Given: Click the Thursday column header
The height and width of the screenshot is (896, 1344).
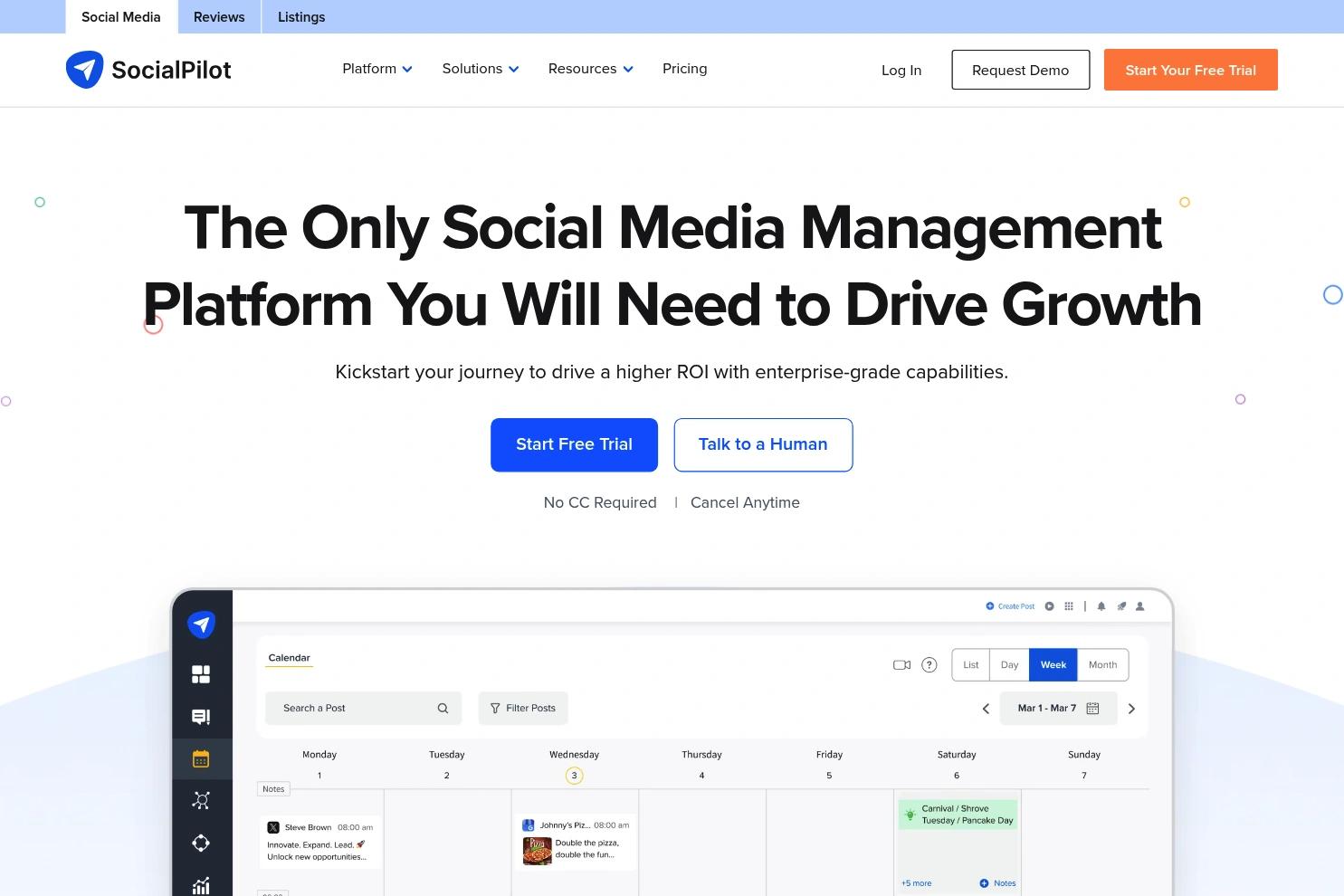Looking at the screenshot, I should [701, 755].
